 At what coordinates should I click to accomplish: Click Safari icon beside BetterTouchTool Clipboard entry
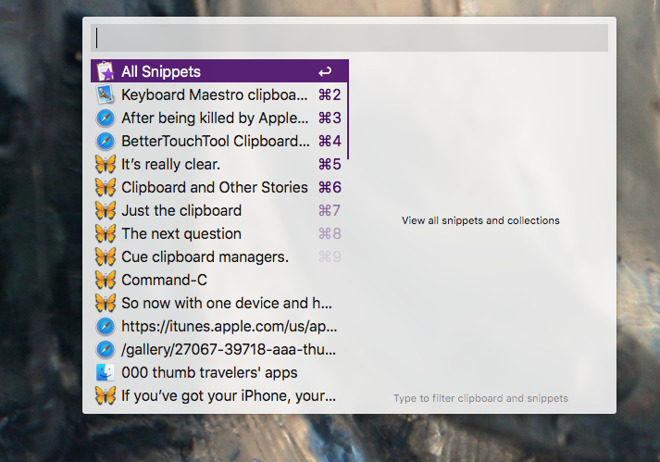[x=105, y=141]
